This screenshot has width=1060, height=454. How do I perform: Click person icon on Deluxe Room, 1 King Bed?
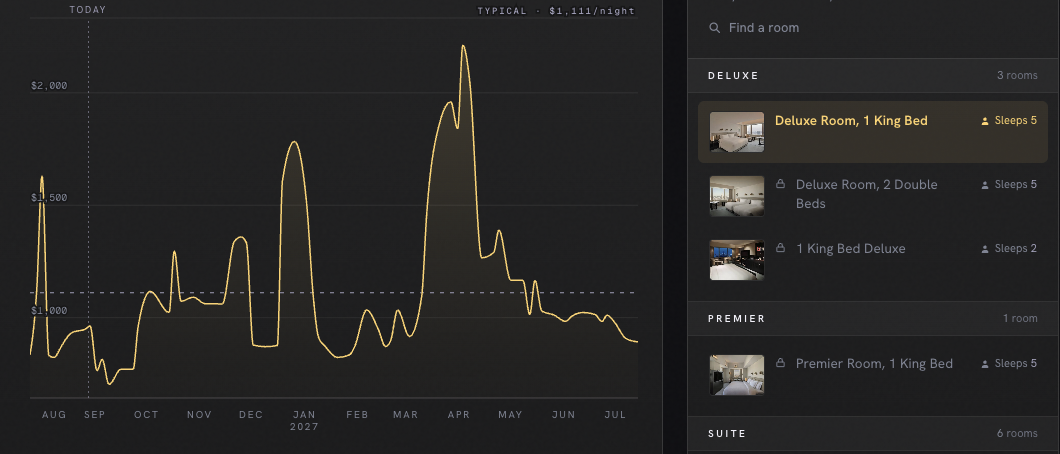coord(985,122)
